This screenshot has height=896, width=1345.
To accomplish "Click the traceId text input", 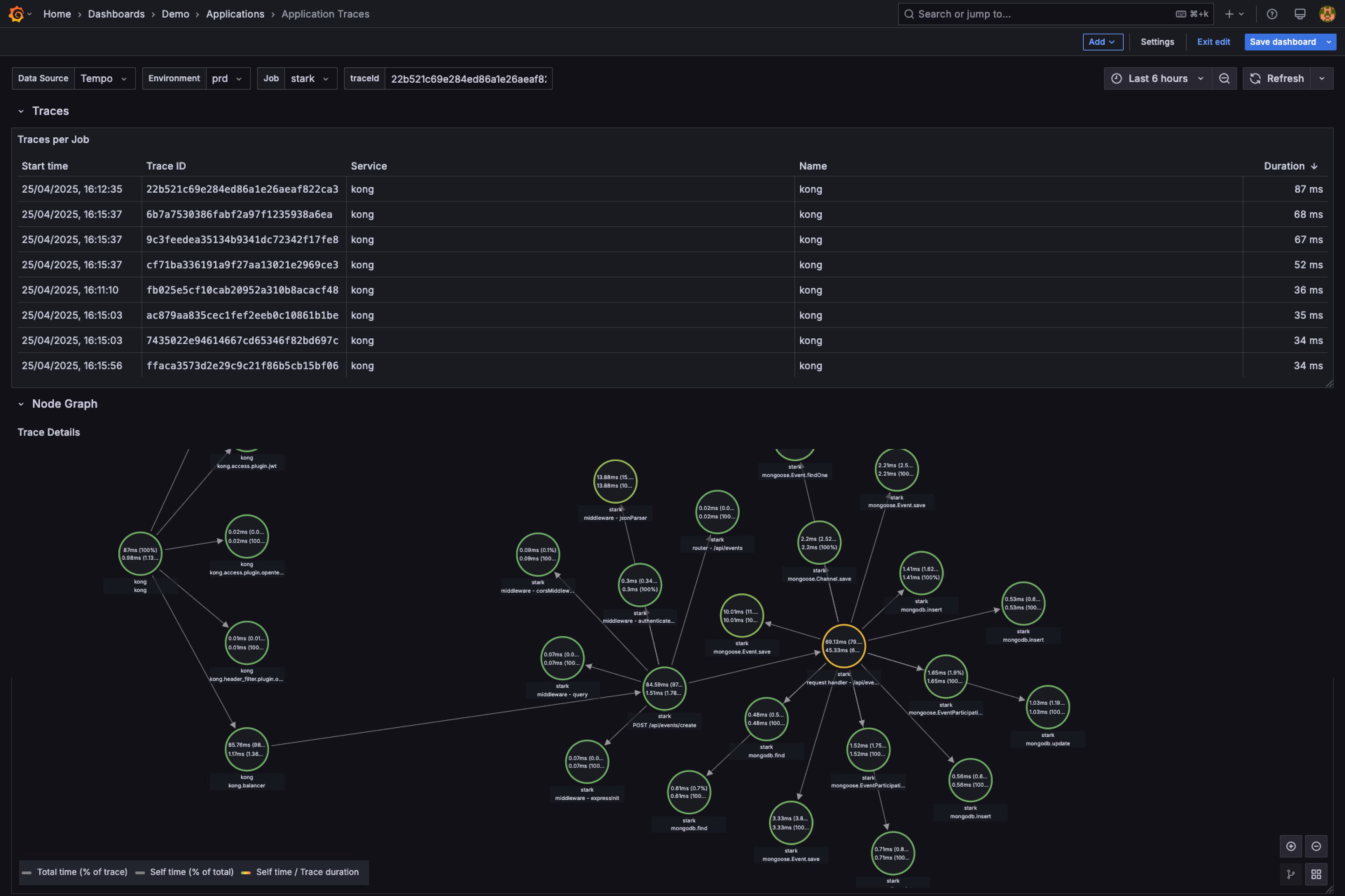I will pyautogui.click(x=469, y=79).
